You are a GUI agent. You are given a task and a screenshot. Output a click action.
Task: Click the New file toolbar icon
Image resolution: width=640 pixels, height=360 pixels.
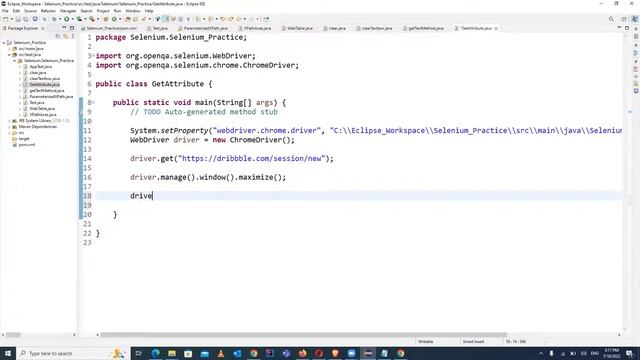pos(5,19)
